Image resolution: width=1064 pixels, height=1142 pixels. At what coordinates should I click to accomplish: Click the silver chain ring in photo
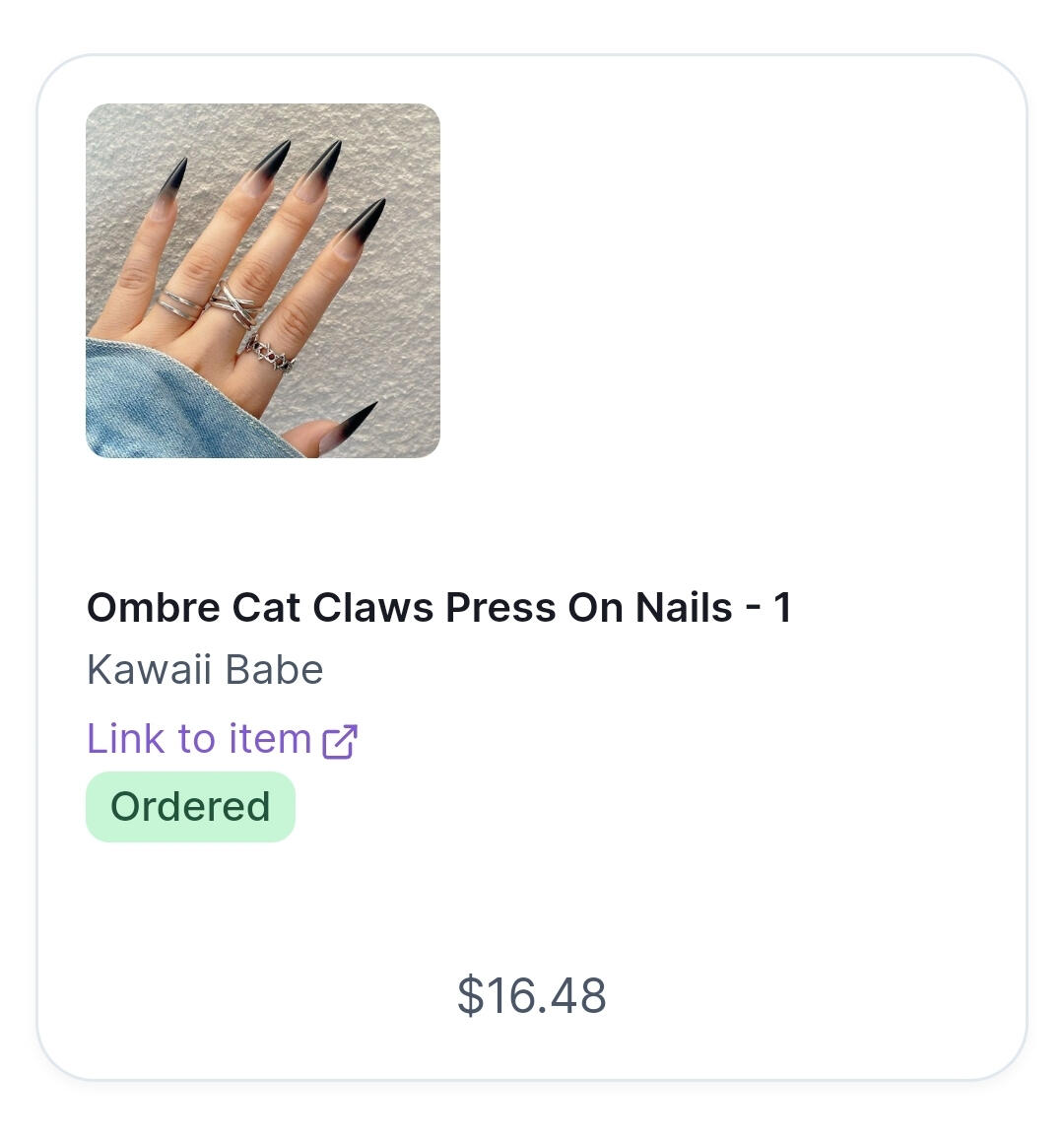tap(270, 352)
